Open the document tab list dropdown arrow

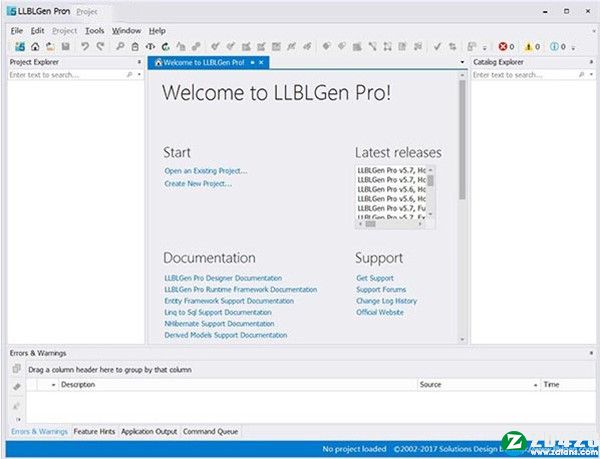pos(462,62)
